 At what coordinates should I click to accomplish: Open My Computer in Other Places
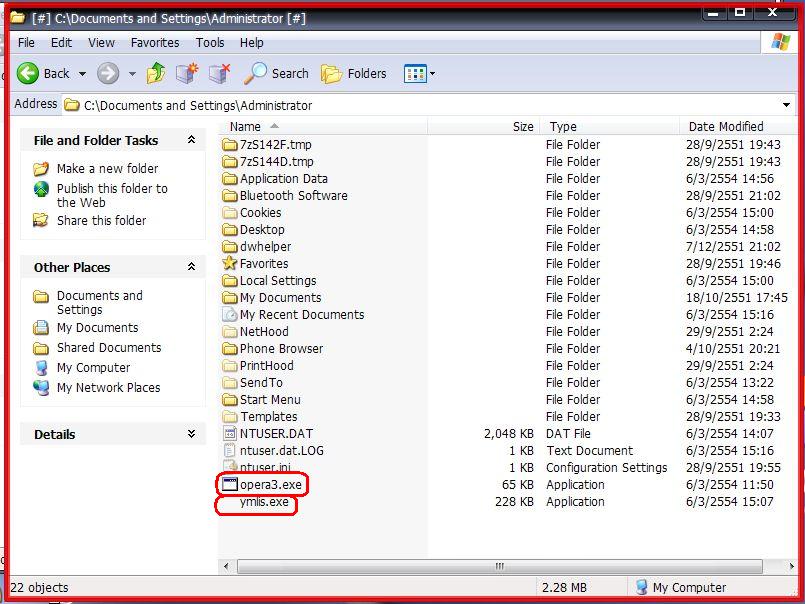pos(93,368)
